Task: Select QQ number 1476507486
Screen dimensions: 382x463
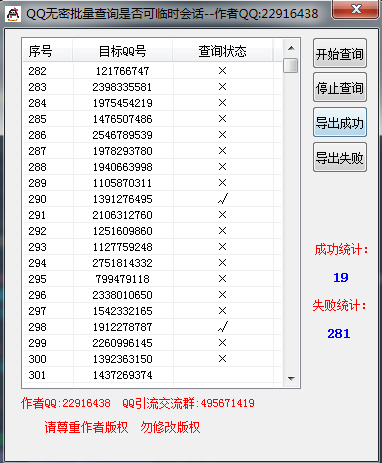Action: point(123,119)
